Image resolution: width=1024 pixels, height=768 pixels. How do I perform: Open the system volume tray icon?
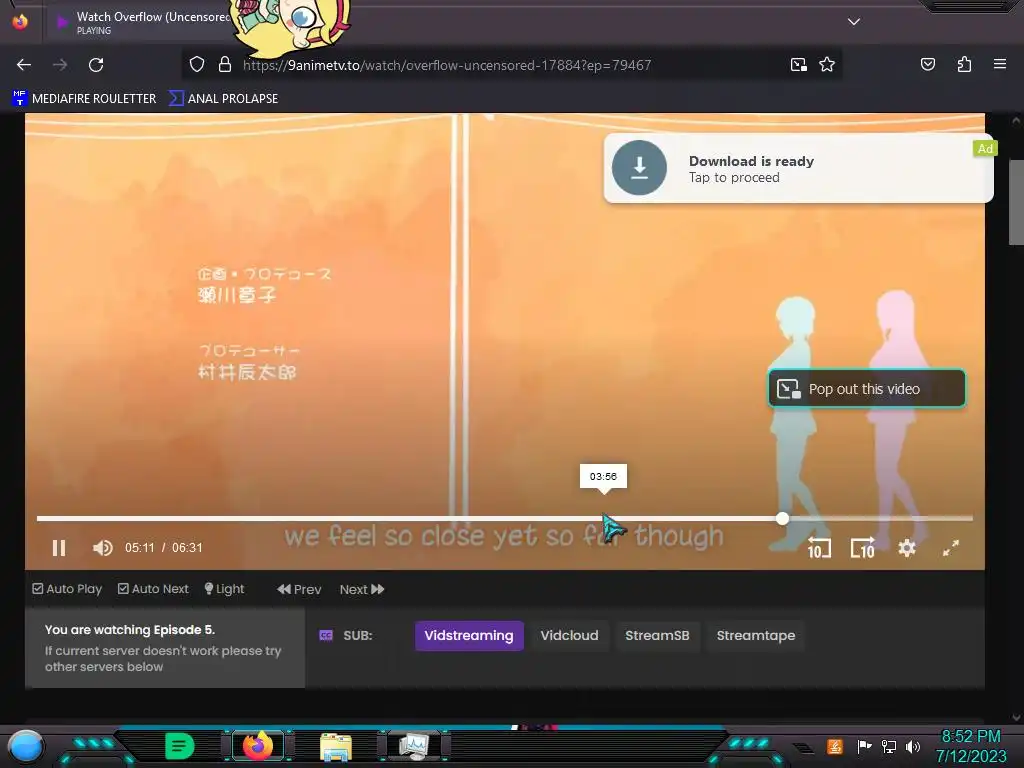913,746
